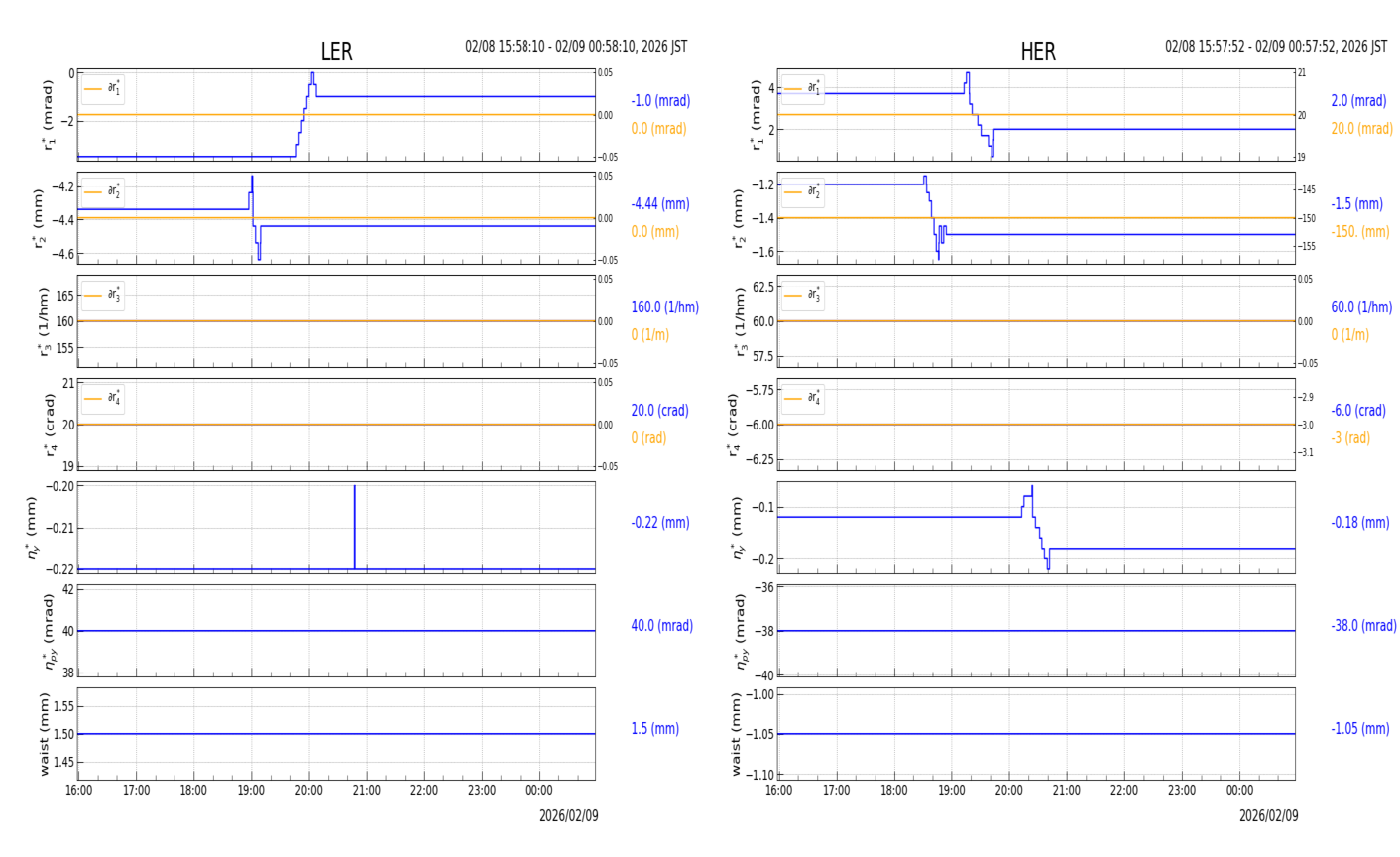Click the HER waist (mm) axis label
Viewport: 1400px width, 857px height.
(x=736, y=734)
